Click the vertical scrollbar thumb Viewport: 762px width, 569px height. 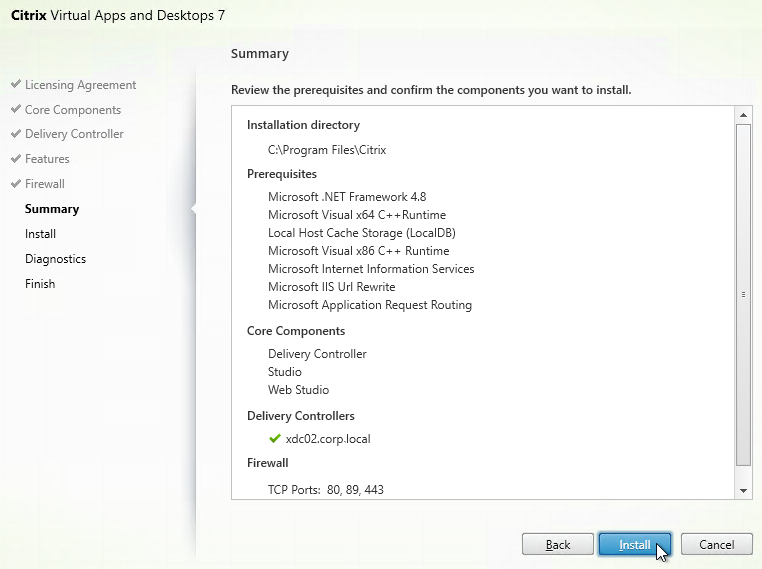(743, 295)
